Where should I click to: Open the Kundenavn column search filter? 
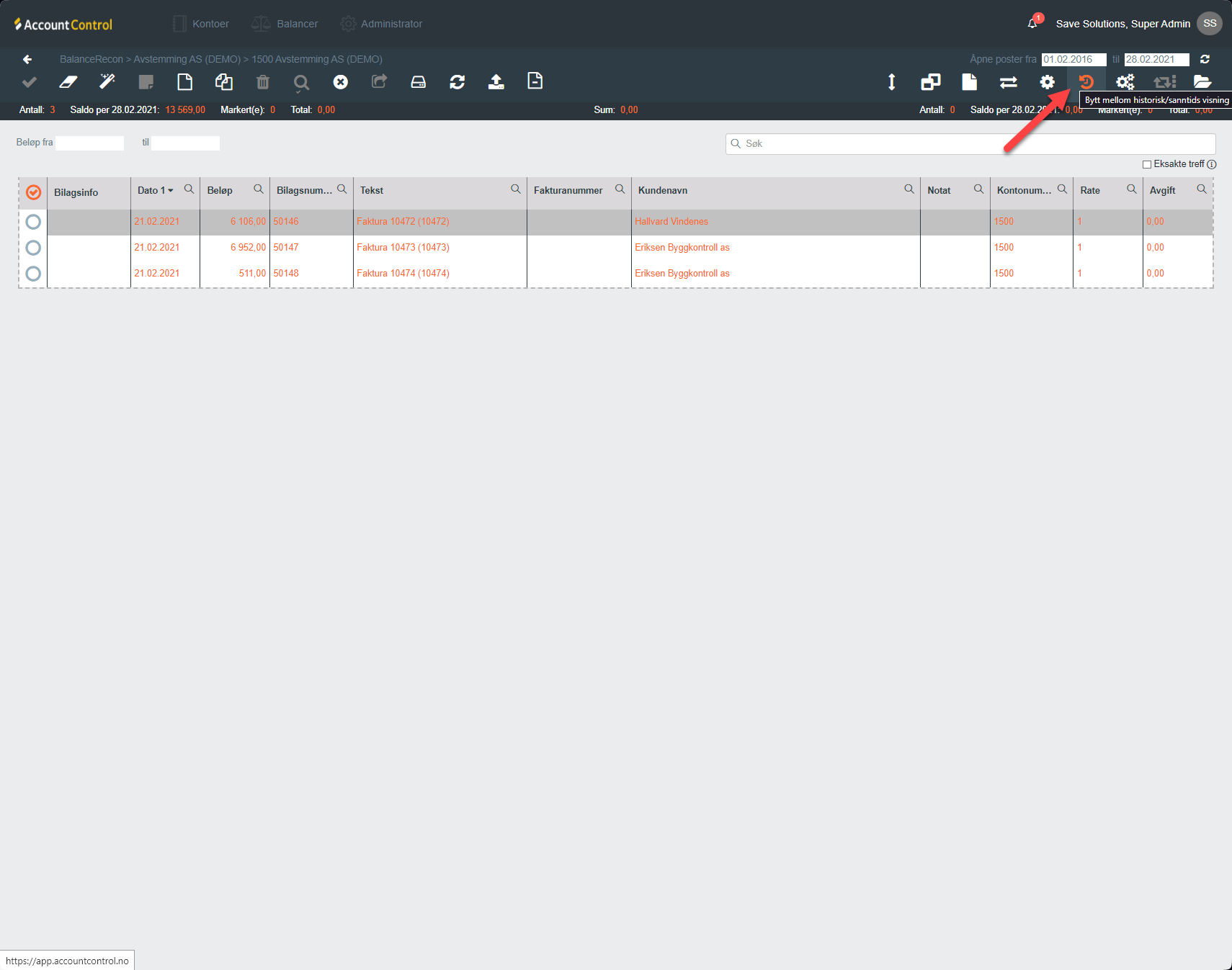(909, 189)
